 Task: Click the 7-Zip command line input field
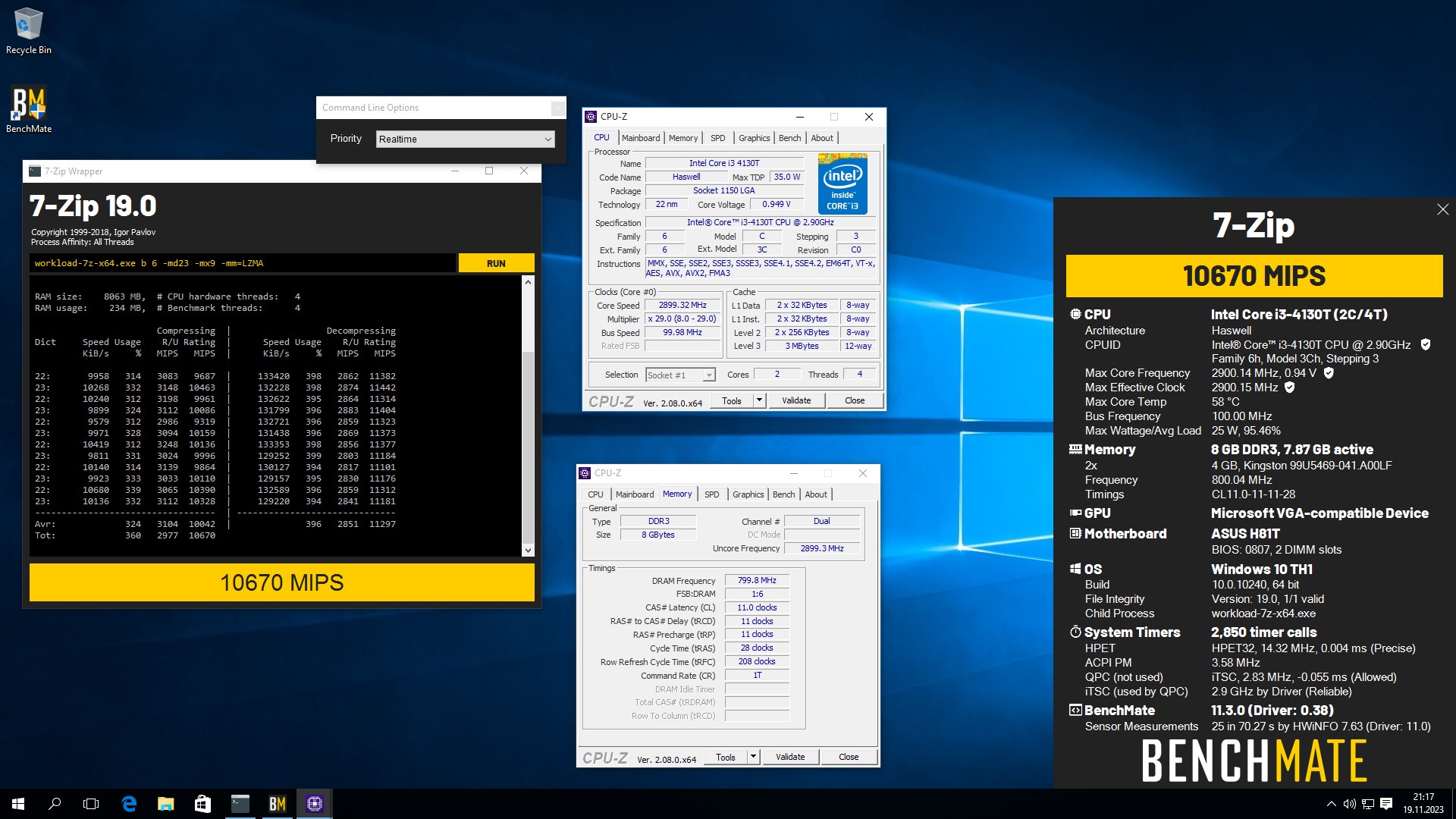(243, 263)
